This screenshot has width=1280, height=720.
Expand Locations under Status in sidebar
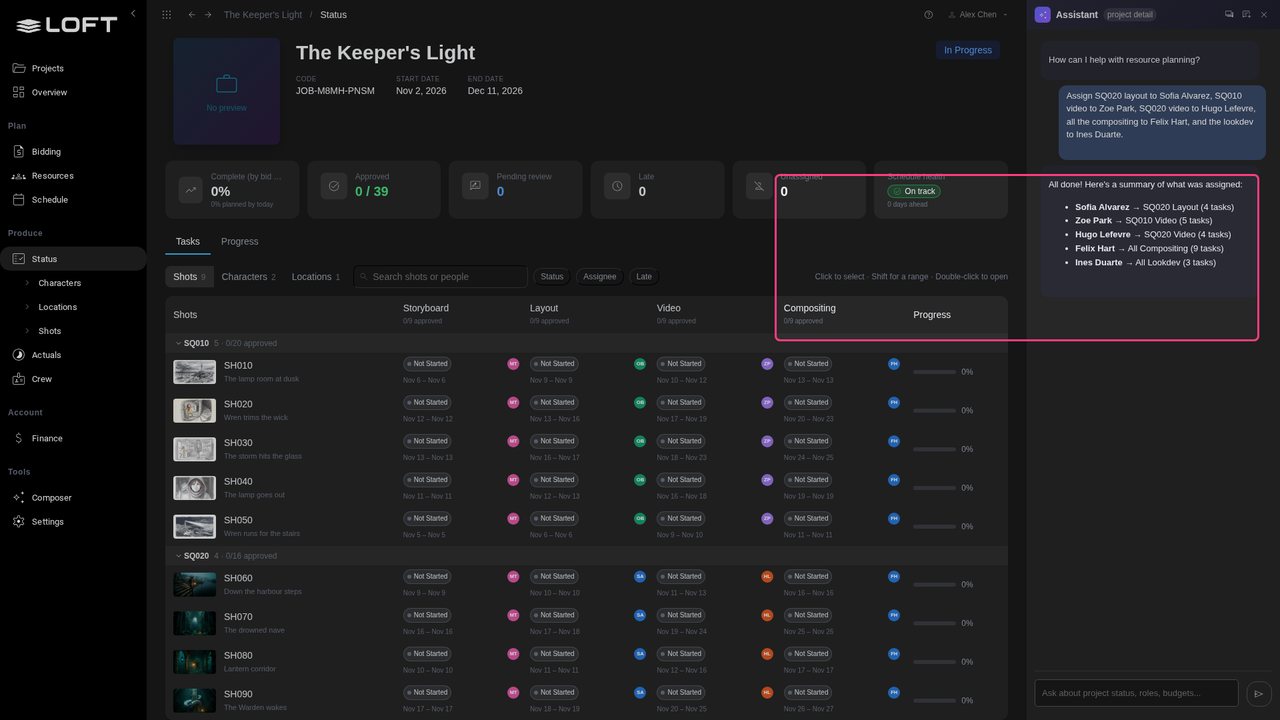click(x=28, y=307)
